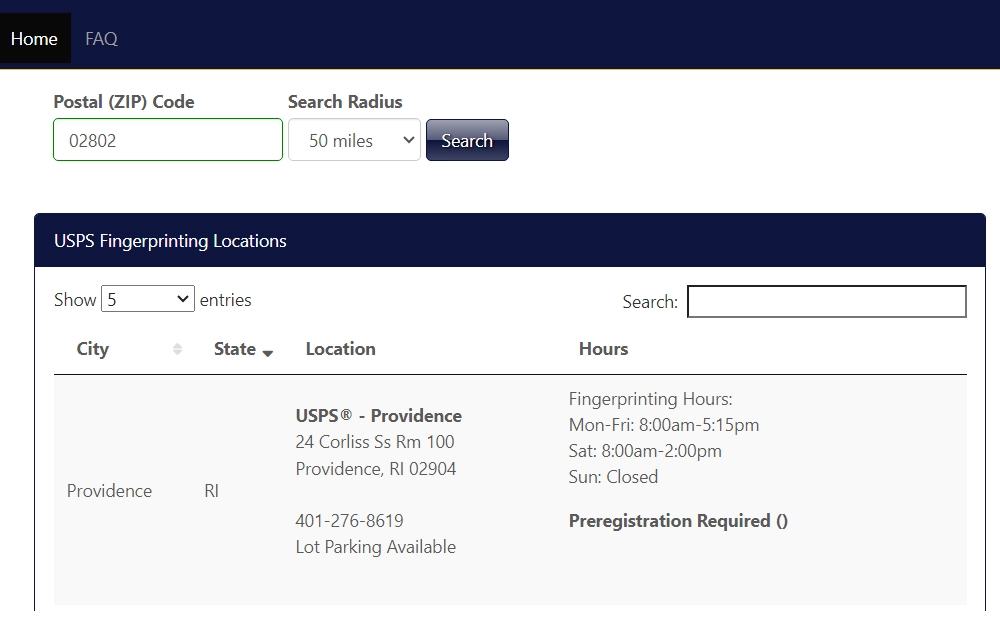1000x625 pixels.
Task: Click the Fingerprinting Hours: label
Action: tap(651, 399)
